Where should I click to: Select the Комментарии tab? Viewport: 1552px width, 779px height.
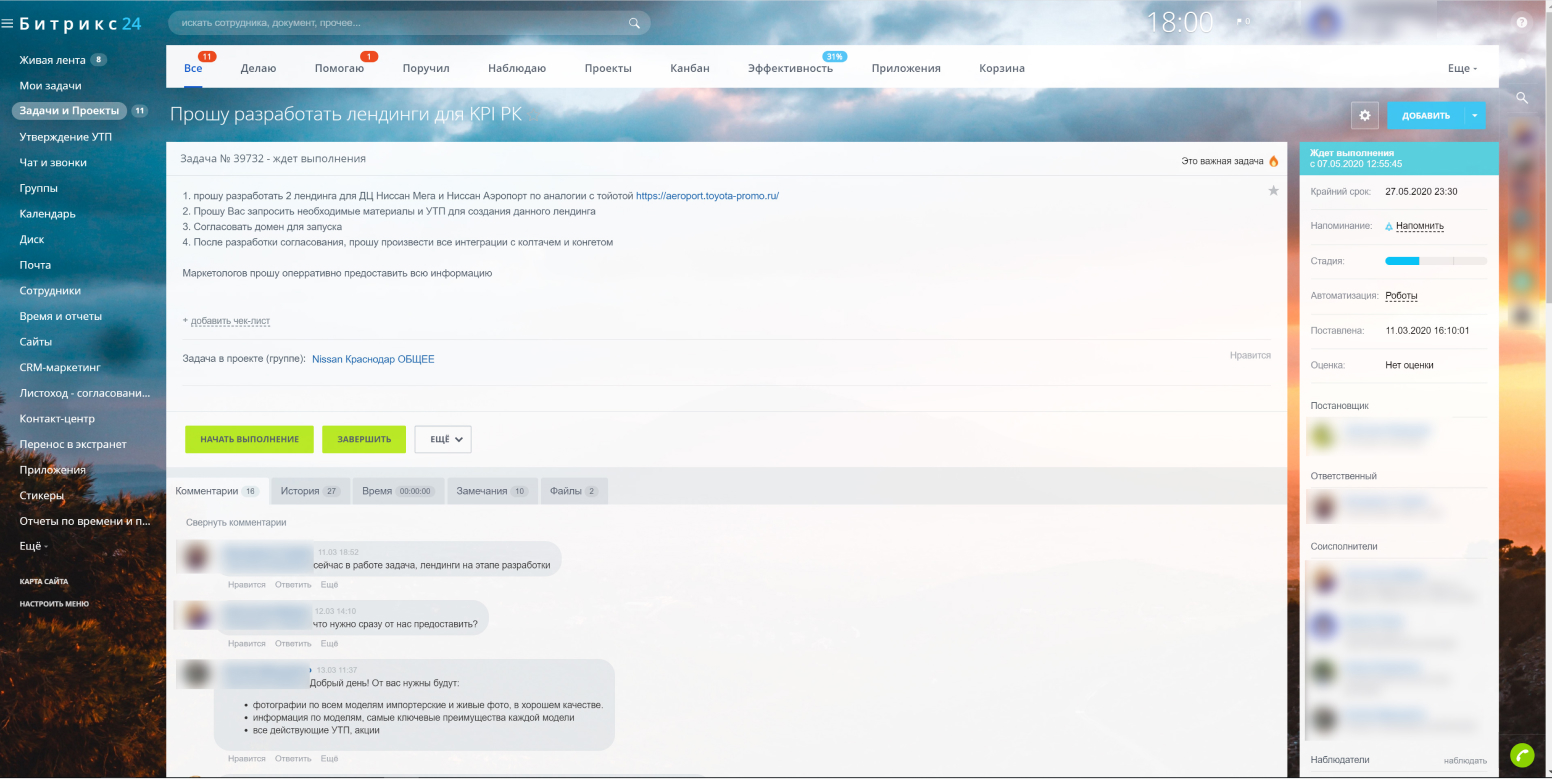coord(217,491)
